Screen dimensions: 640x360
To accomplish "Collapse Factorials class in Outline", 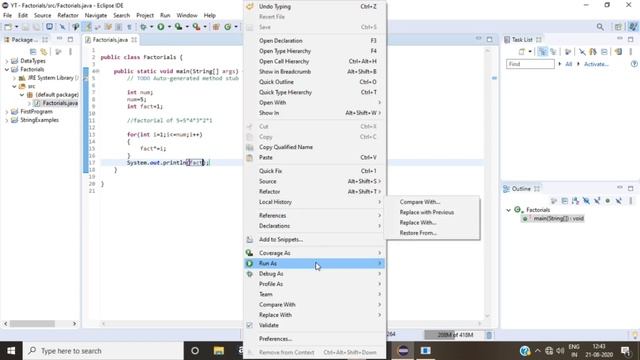I will click(x=509, y=210).
